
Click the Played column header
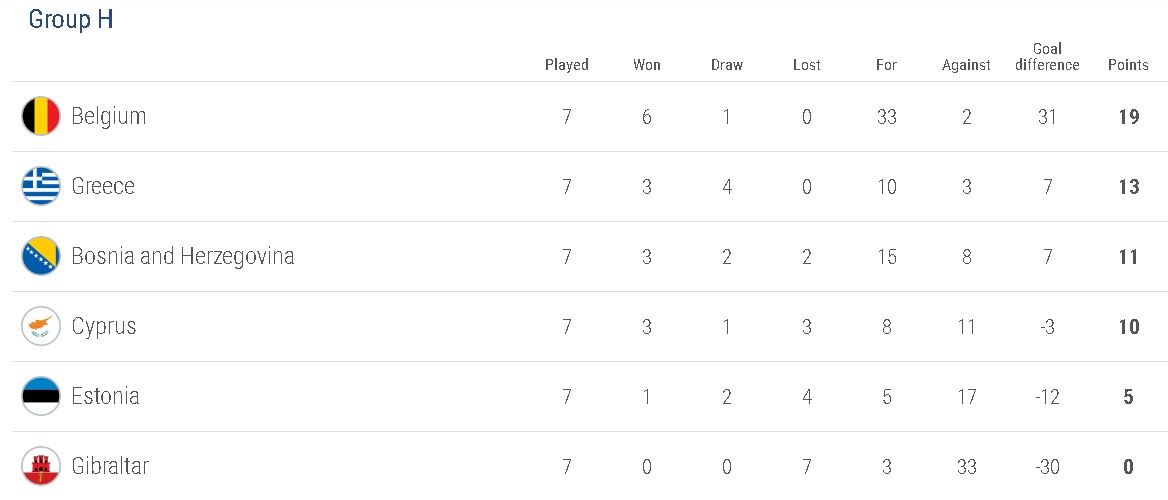567,65
